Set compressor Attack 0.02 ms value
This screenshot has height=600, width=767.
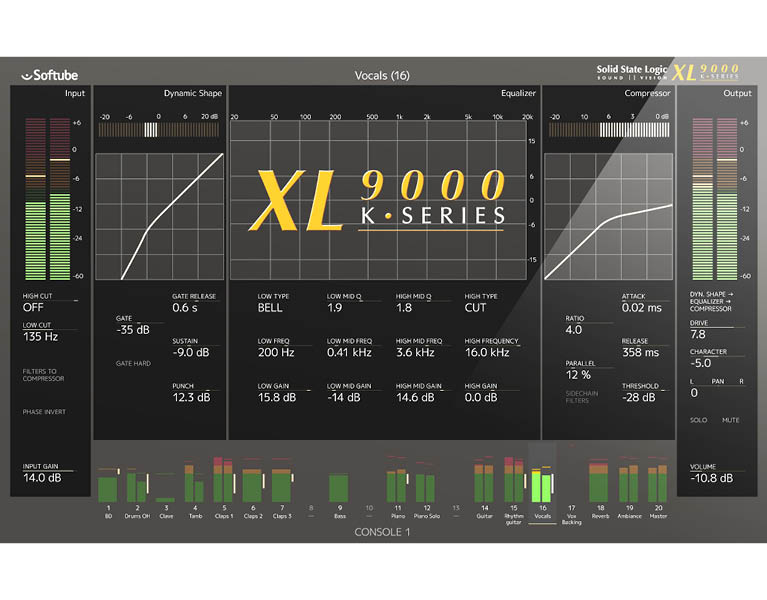coord(641,308)
